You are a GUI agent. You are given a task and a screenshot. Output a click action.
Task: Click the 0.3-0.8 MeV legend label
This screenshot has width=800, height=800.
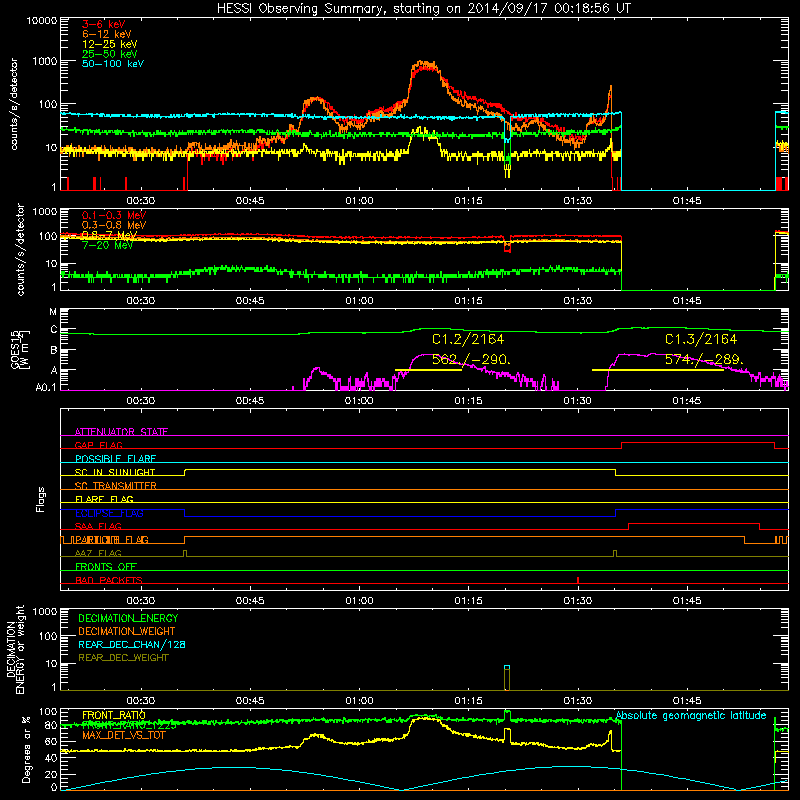point(113,225)
